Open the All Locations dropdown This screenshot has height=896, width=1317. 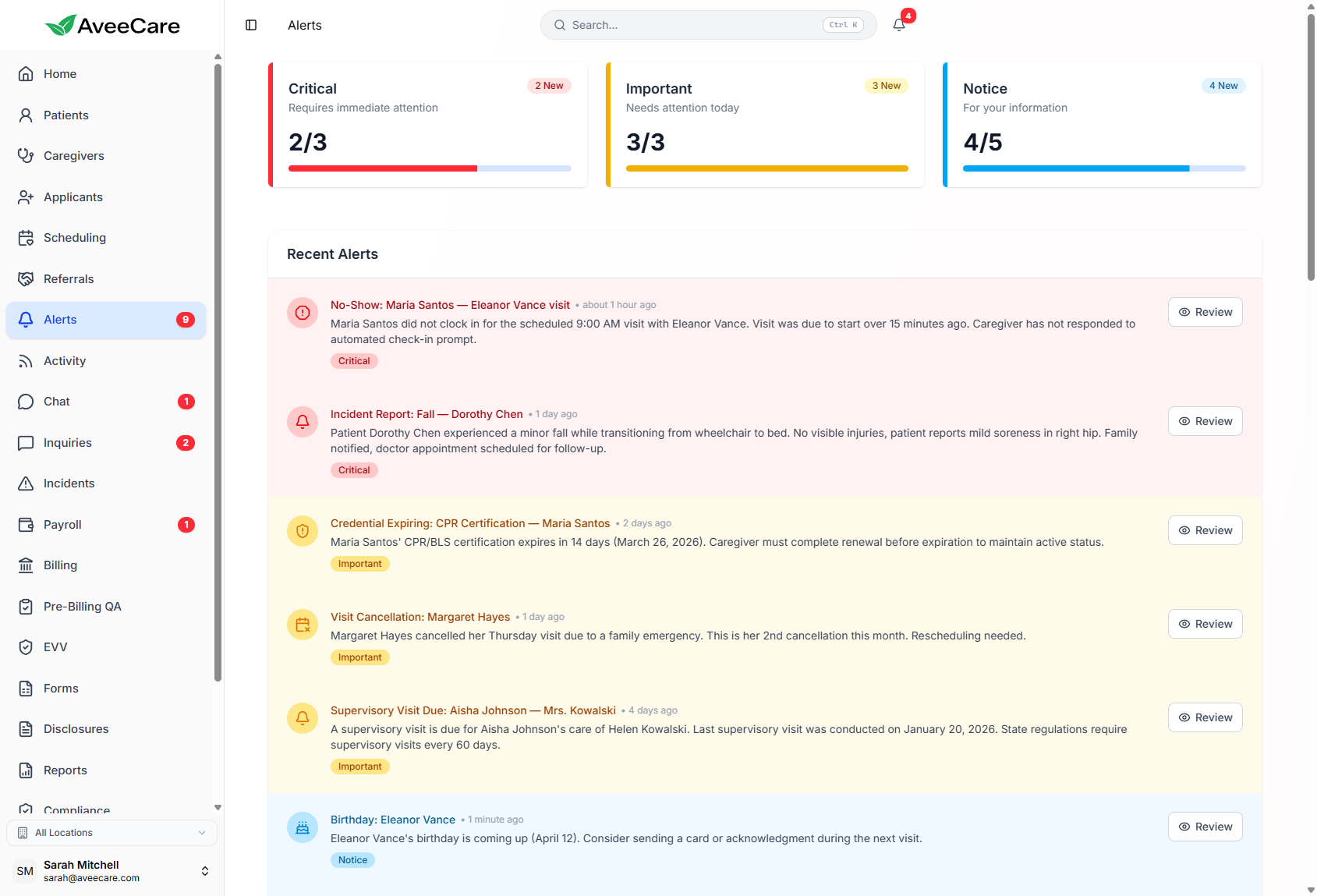coord(112,832)
